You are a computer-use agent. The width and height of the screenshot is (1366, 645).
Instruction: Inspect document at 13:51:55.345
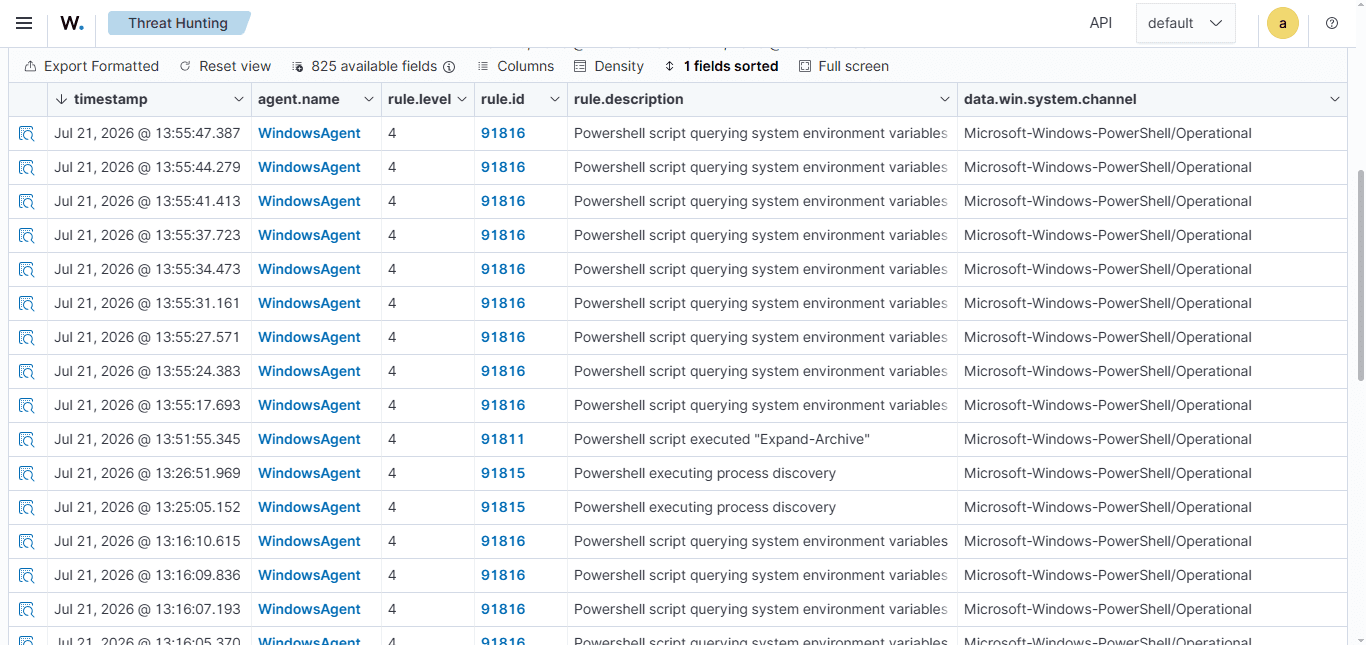pyautogui.click(x=27, y=439)
